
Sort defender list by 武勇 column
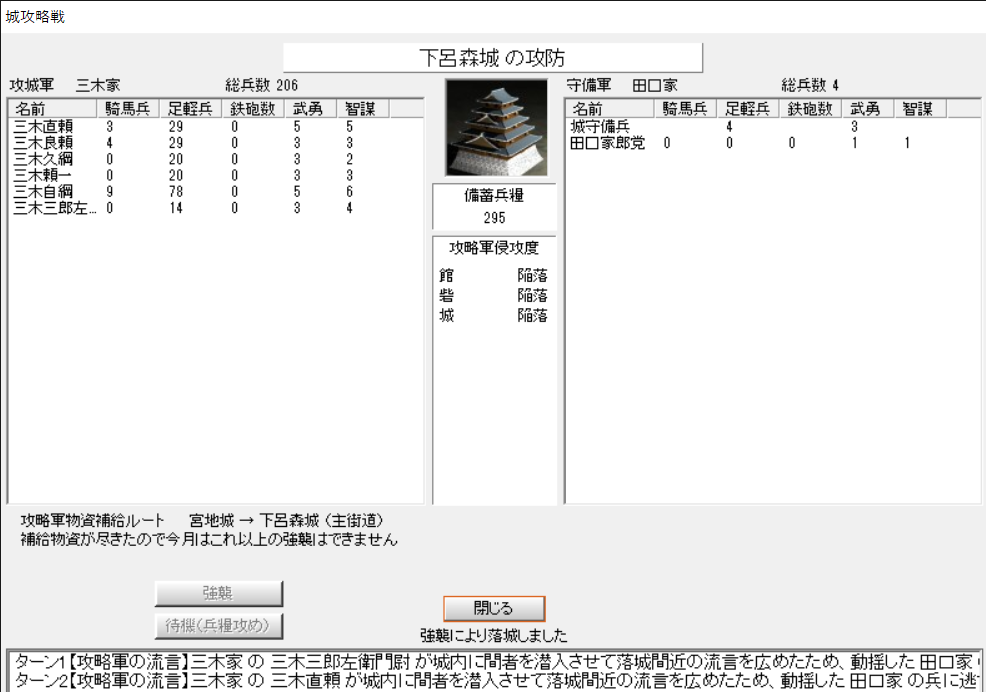pyautogui.click(x=866, y=109)
